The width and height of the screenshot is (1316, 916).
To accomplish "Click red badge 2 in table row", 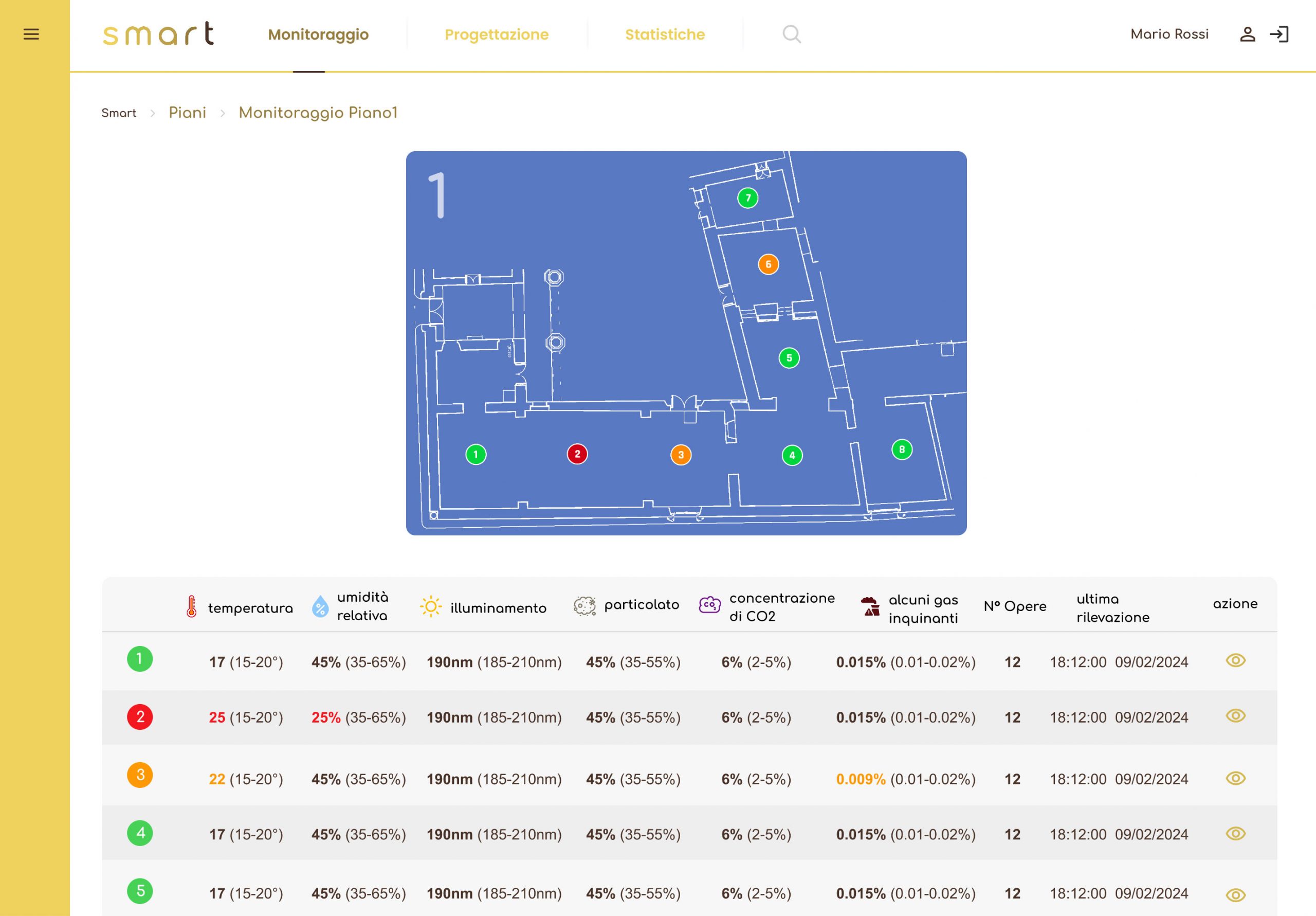I will tap(140, 717).
